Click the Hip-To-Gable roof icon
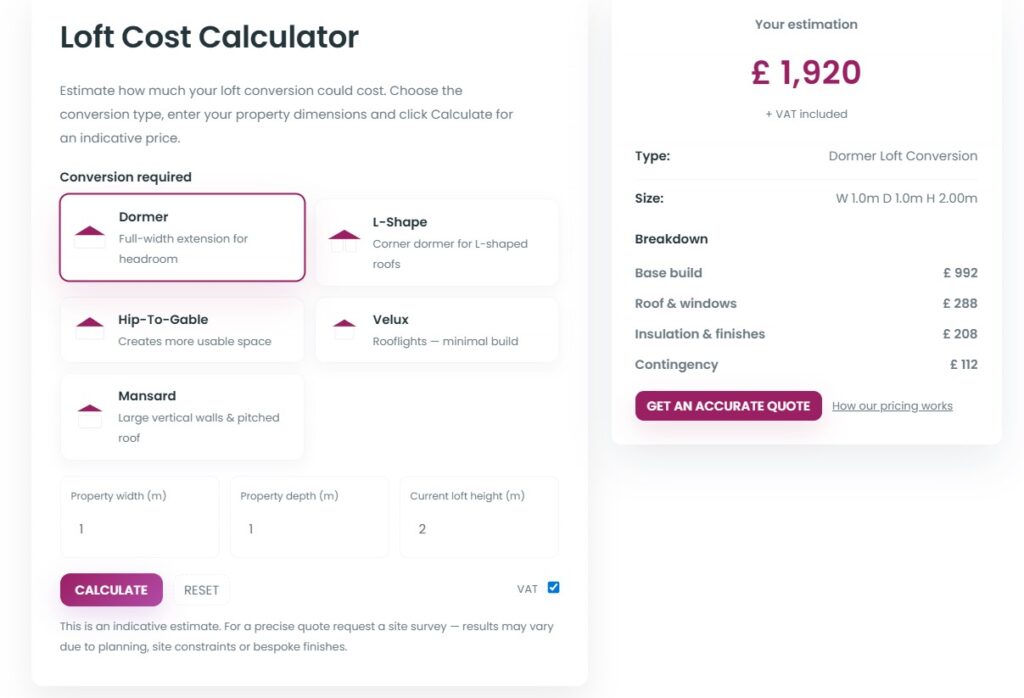 click(x=89, y=327)
